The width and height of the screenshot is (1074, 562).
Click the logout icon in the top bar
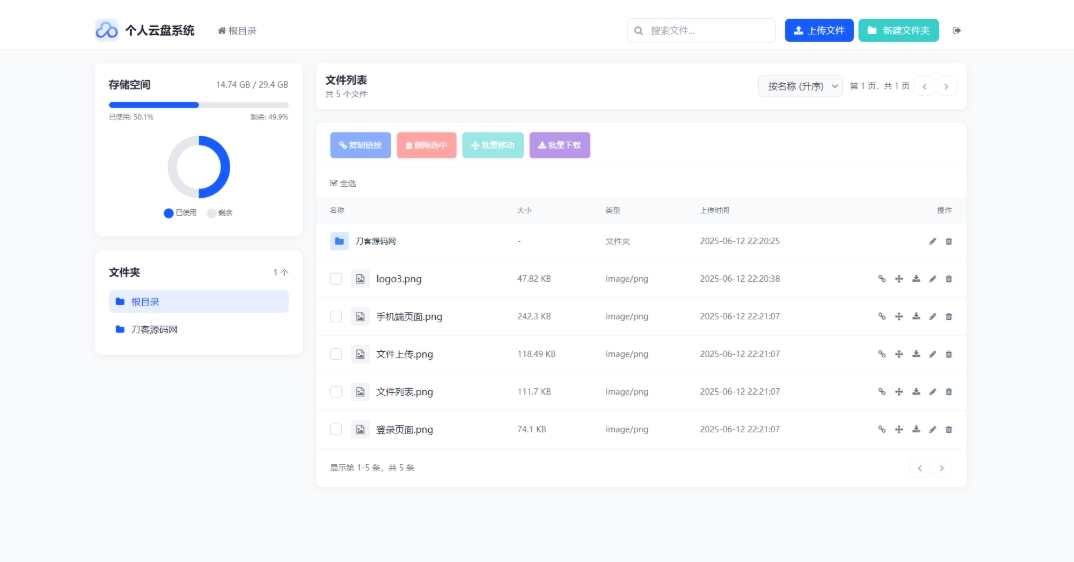coord(957,31)
